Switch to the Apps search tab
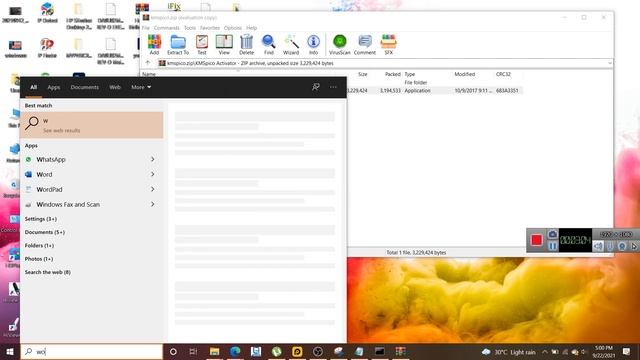This screenshot has width=640, height=360. coord(53,87)
